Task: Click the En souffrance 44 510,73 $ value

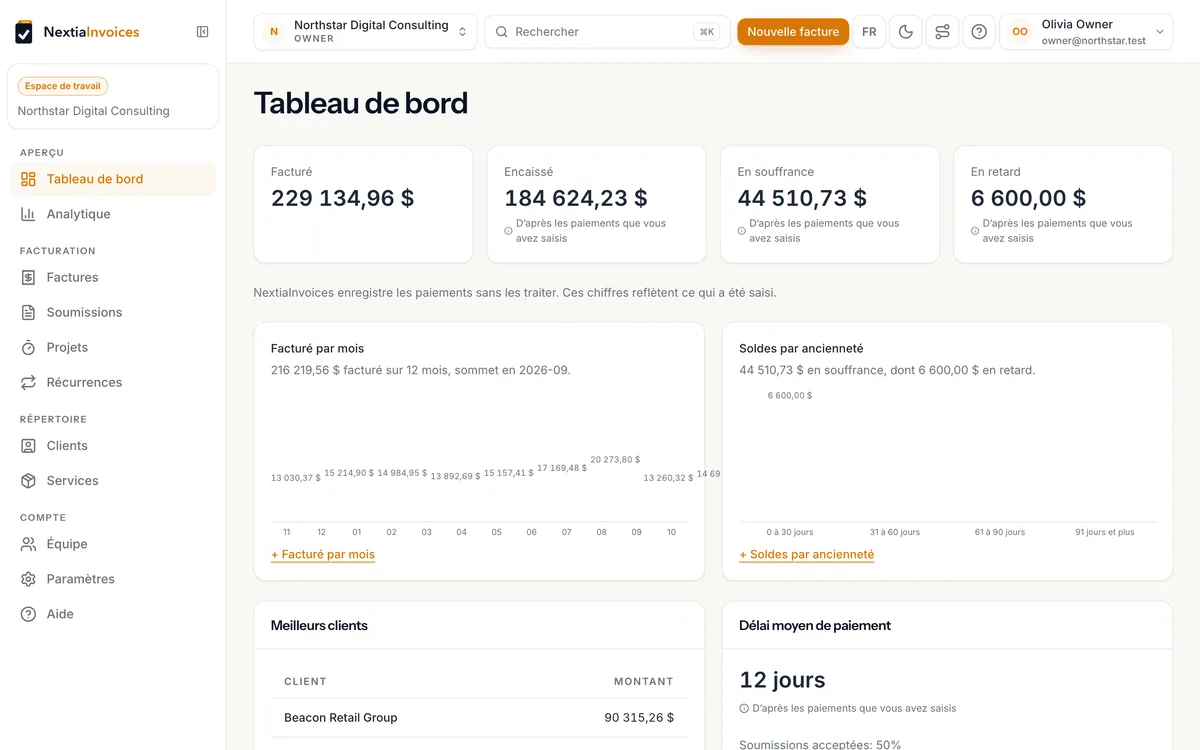Action: 802,198
